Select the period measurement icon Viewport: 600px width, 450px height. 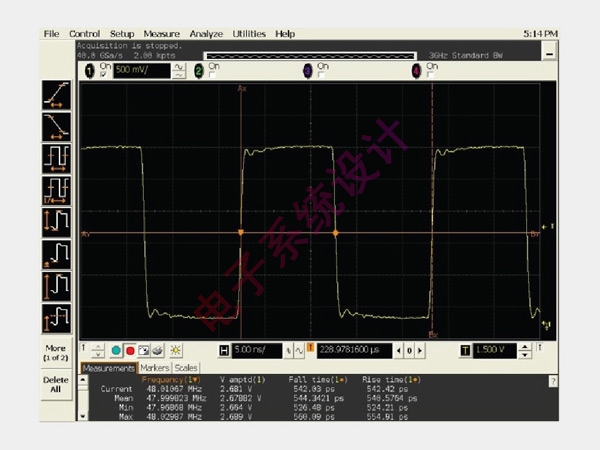click(x=56, y=157)
